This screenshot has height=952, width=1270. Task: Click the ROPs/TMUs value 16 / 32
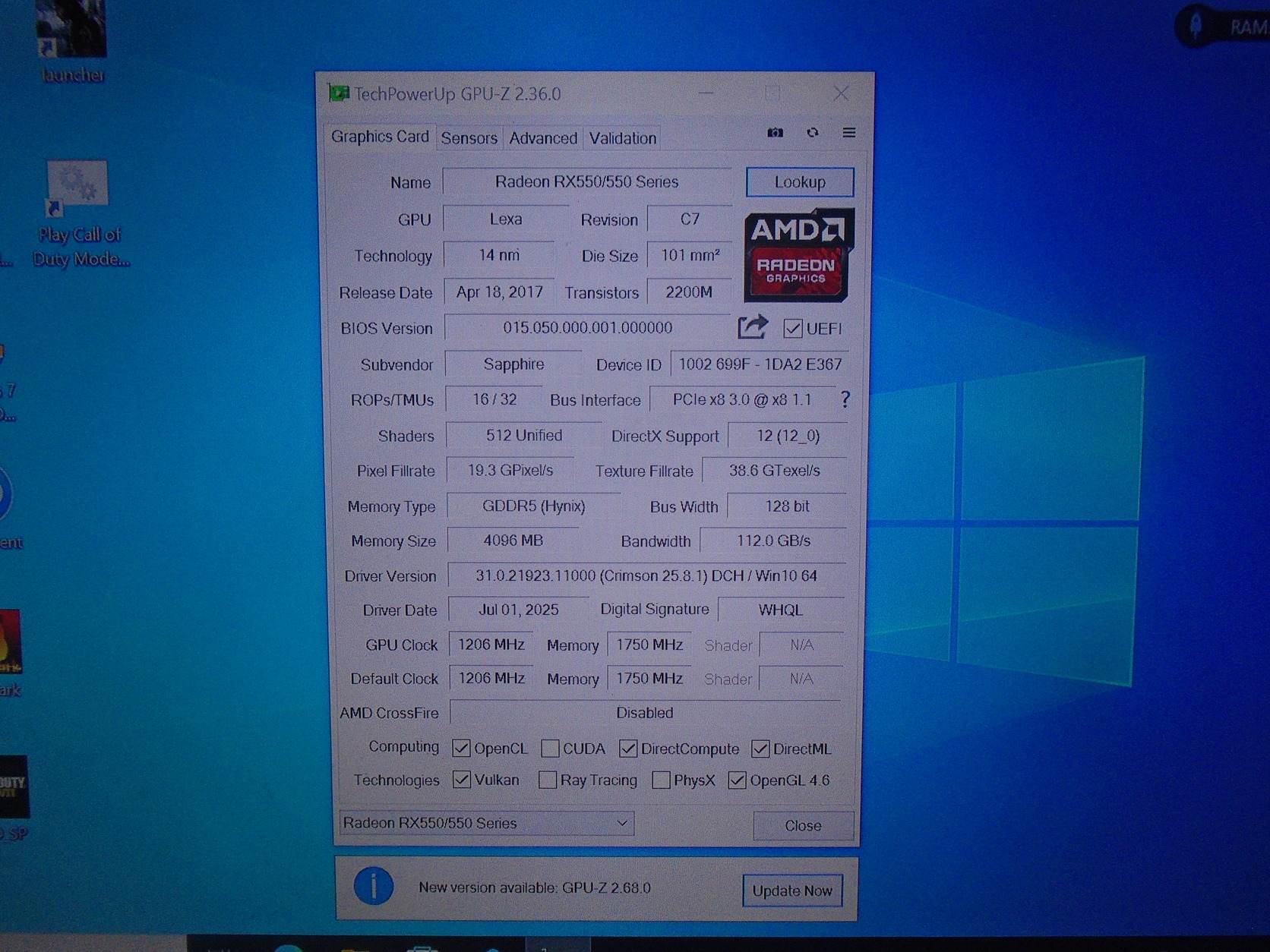pos(494,399)
